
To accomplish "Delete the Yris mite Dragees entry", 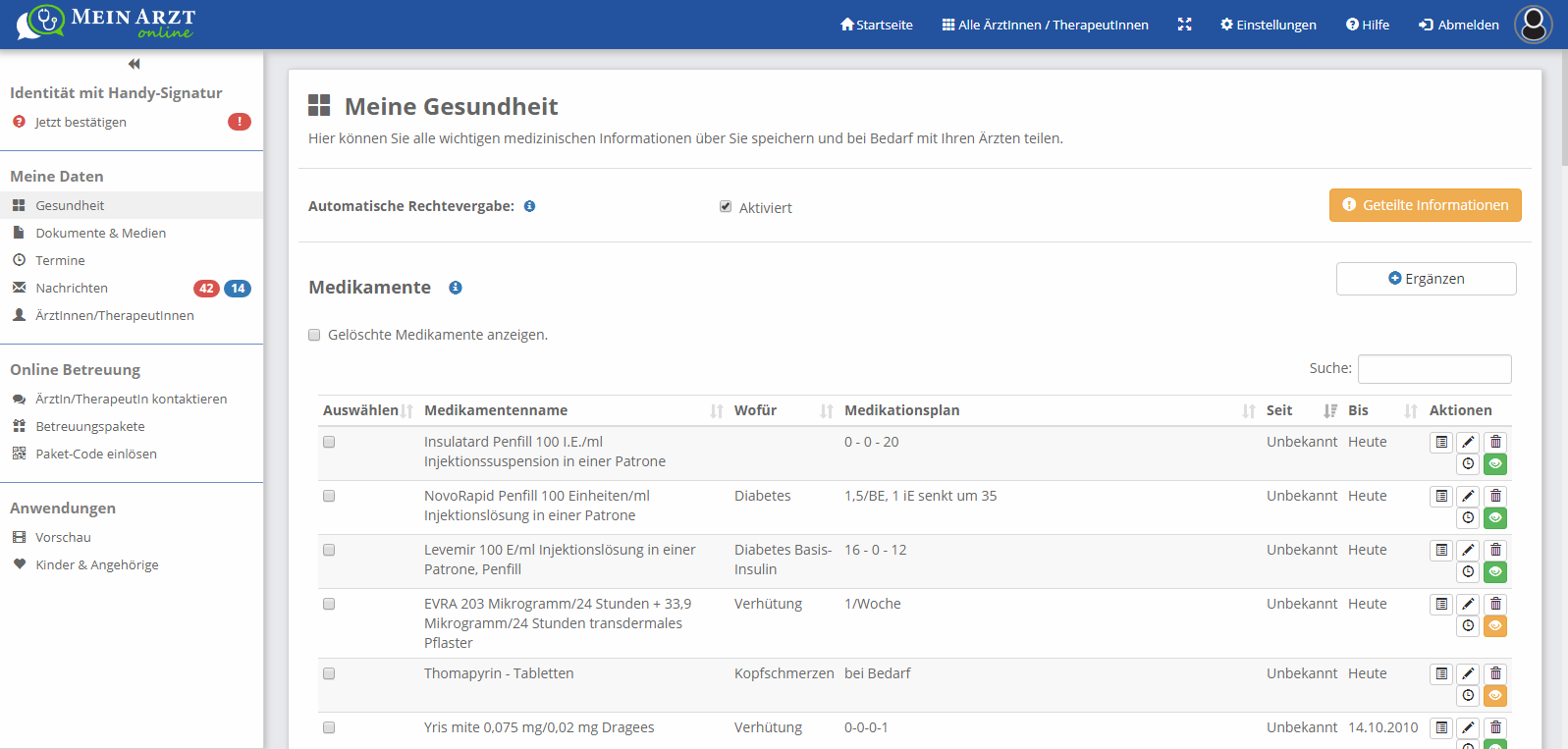I will (x=1495, y=727).
